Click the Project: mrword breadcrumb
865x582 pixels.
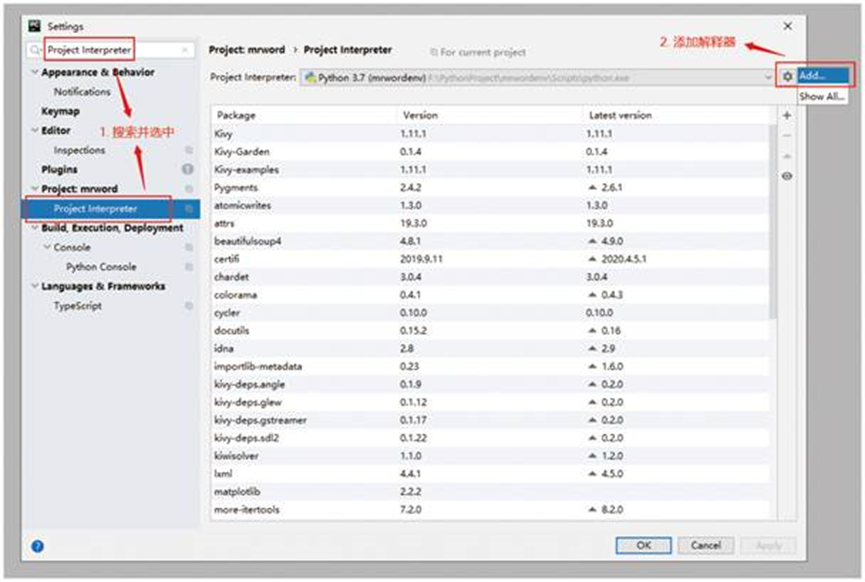pyautogui.click(x=247, y=50)
